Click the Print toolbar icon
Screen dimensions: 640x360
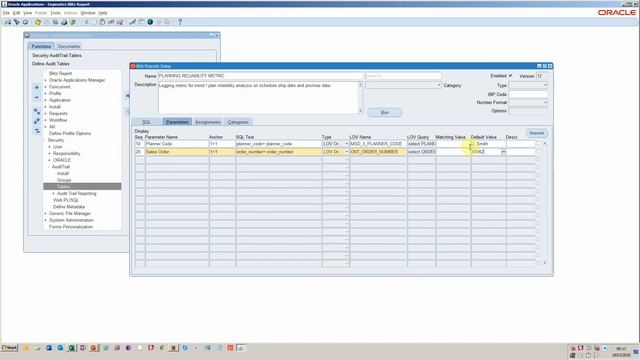point(64,22)
